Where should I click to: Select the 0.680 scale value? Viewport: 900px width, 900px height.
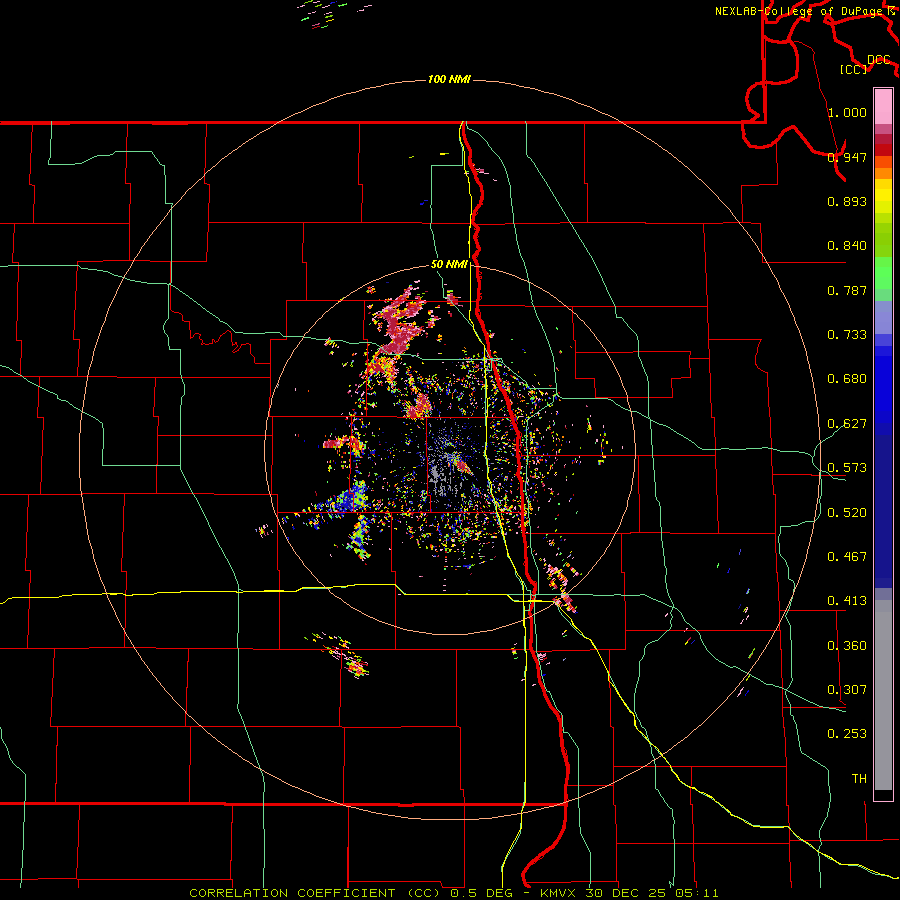[x=847, y=379]
